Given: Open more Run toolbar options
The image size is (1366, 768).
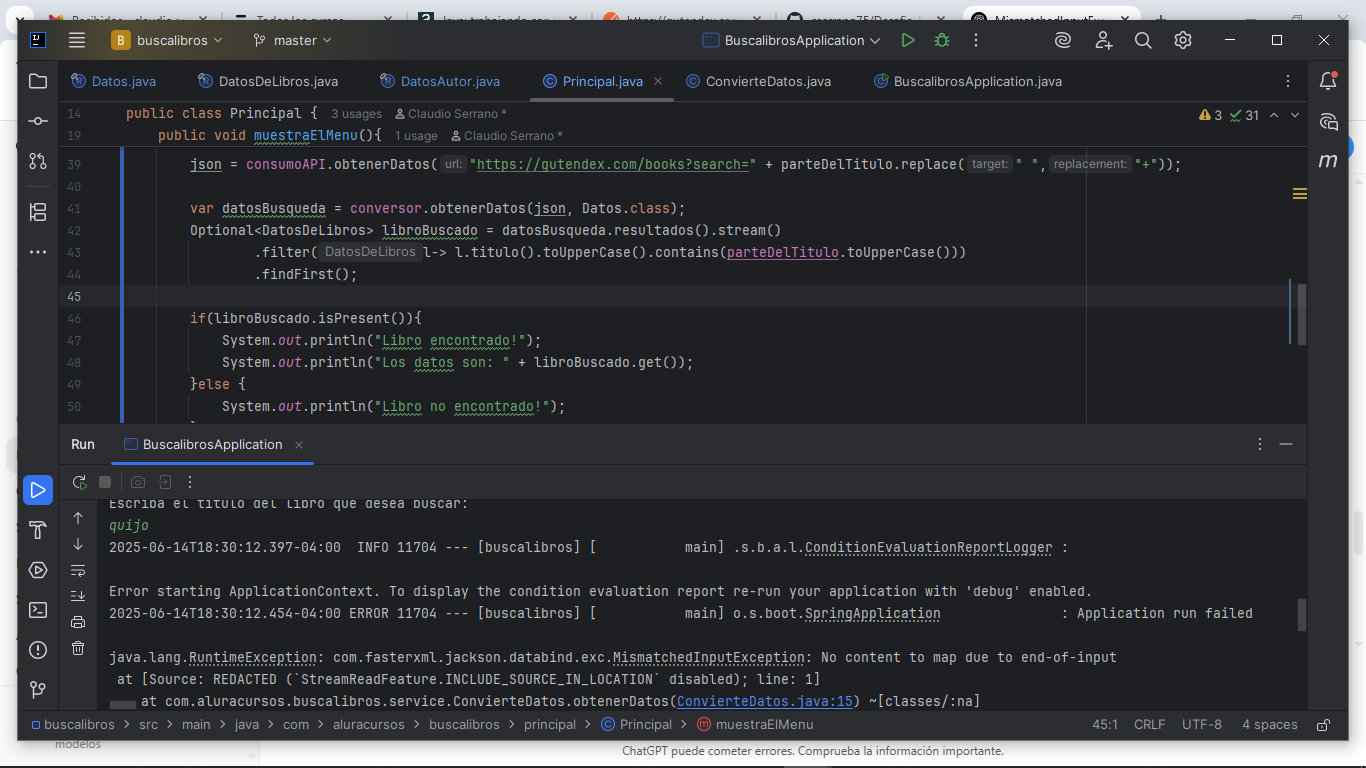Looking at the screenshot, I should click(190, 482).
